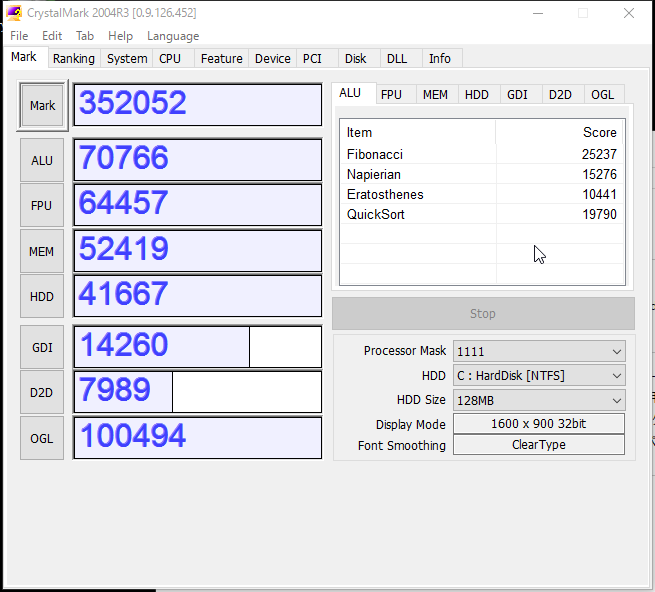This screenshot has height=592, width=655.
Task: Click the ALU score 70766
Action: point(198,160)
